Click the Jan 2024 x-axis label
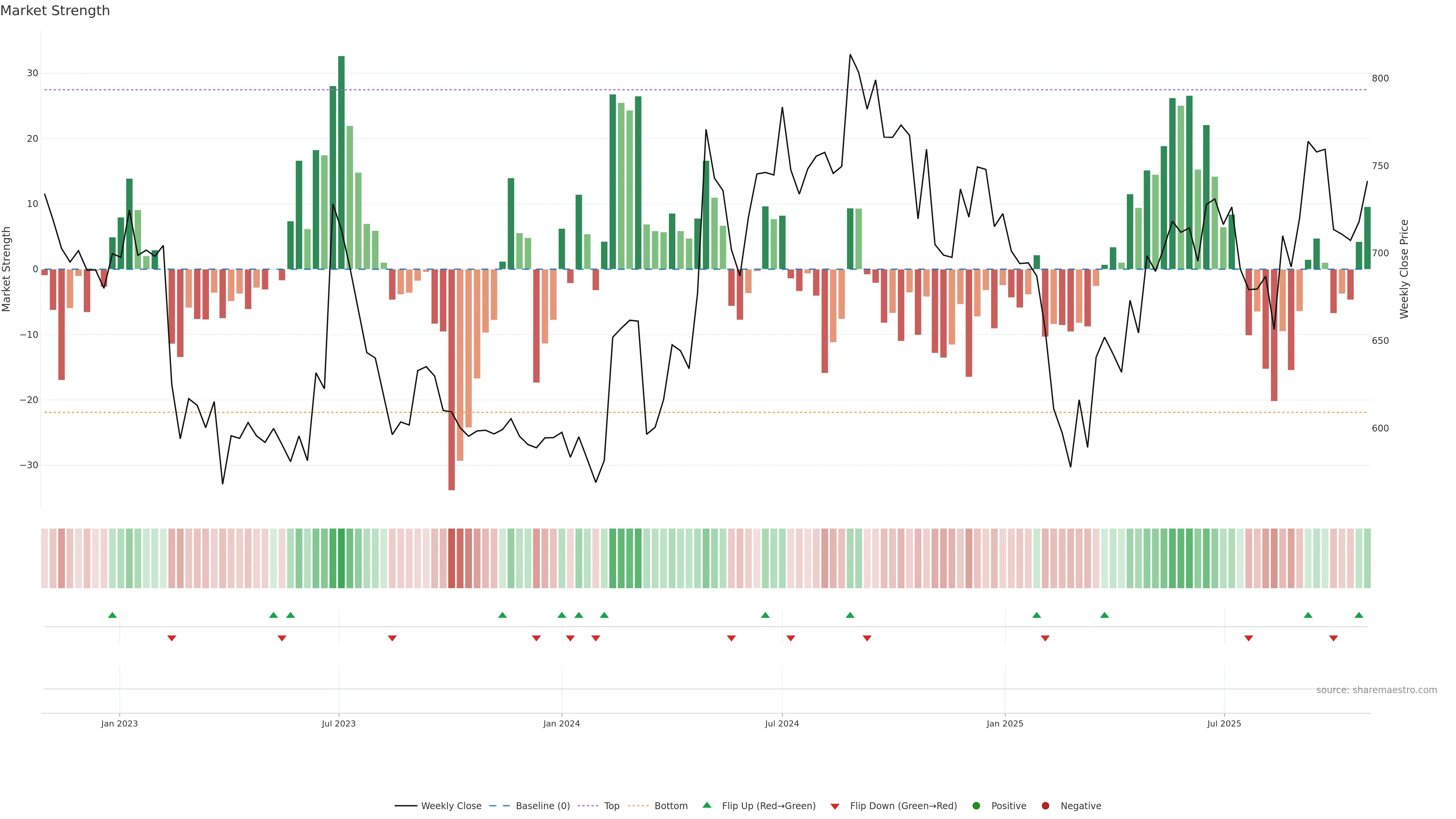 click(561, 723)
